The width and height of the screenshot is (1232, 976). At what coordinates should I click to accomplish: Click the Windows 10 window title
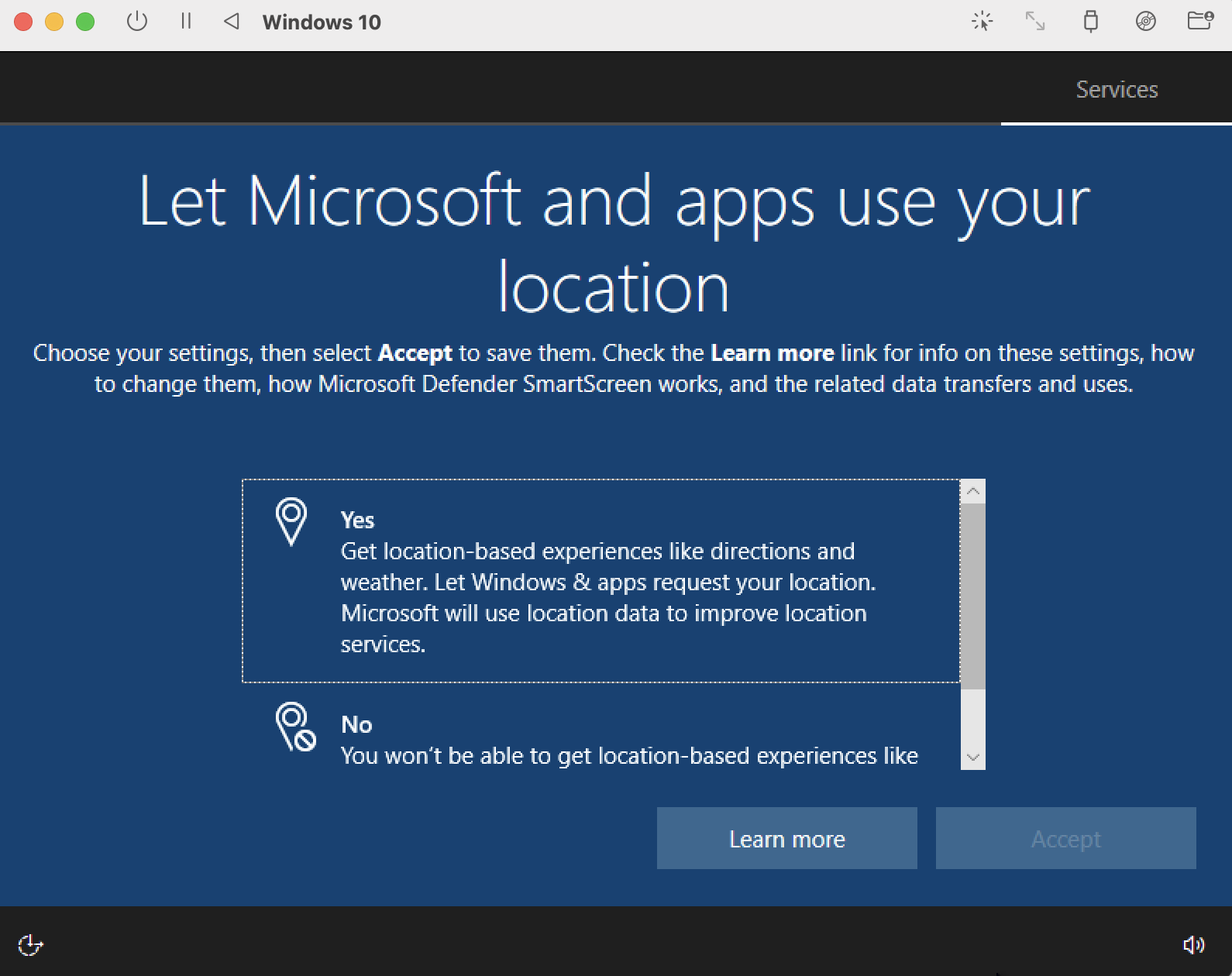tap(322, 22)
